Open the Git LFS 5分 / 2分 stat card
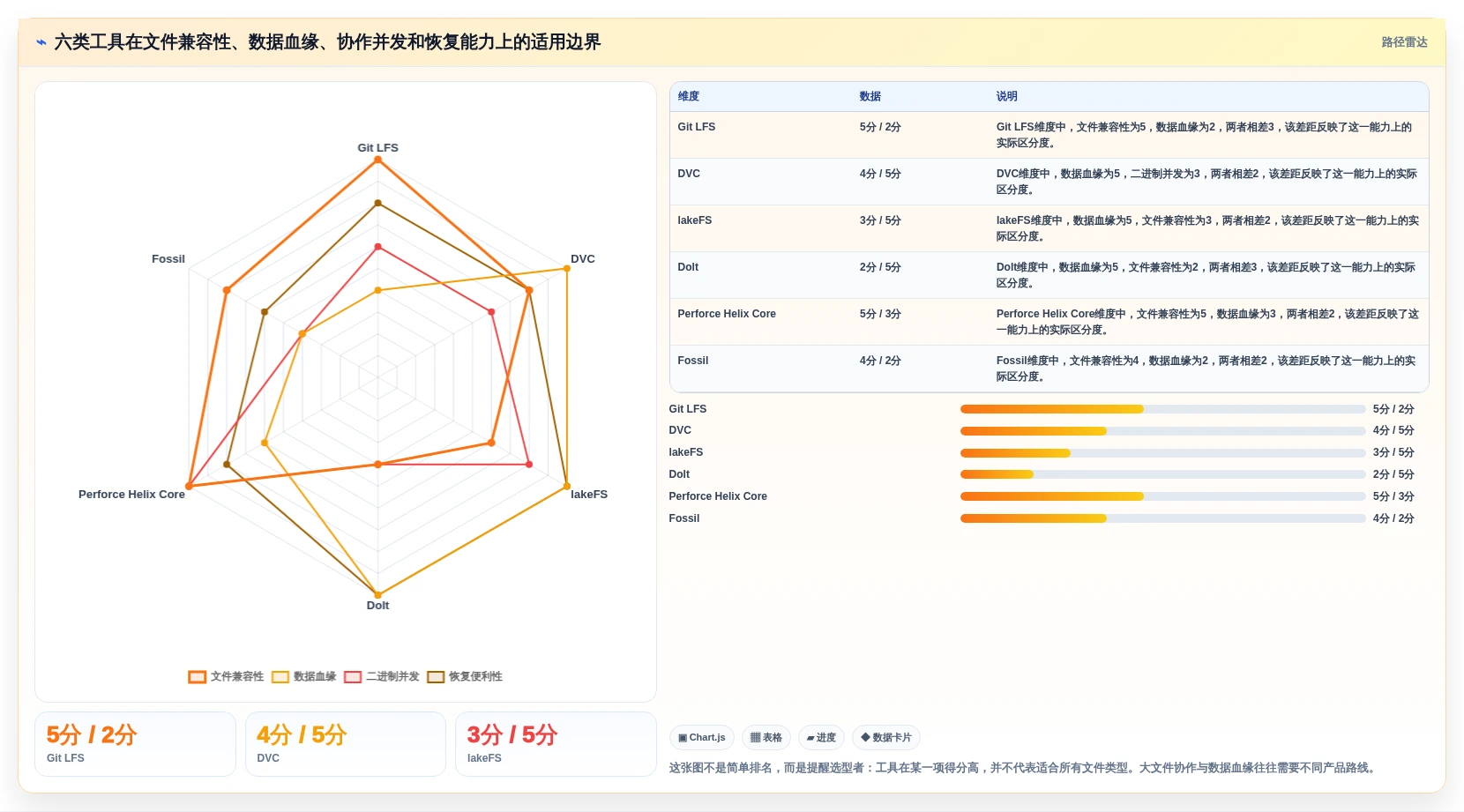The height and width of the screenshot is (812, 1464). [x=135, y=744]
